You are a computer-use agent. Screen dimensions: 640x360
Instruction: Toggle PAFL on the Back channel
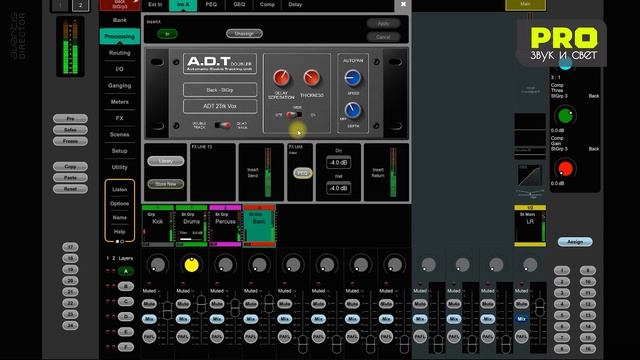coord(251,337)
